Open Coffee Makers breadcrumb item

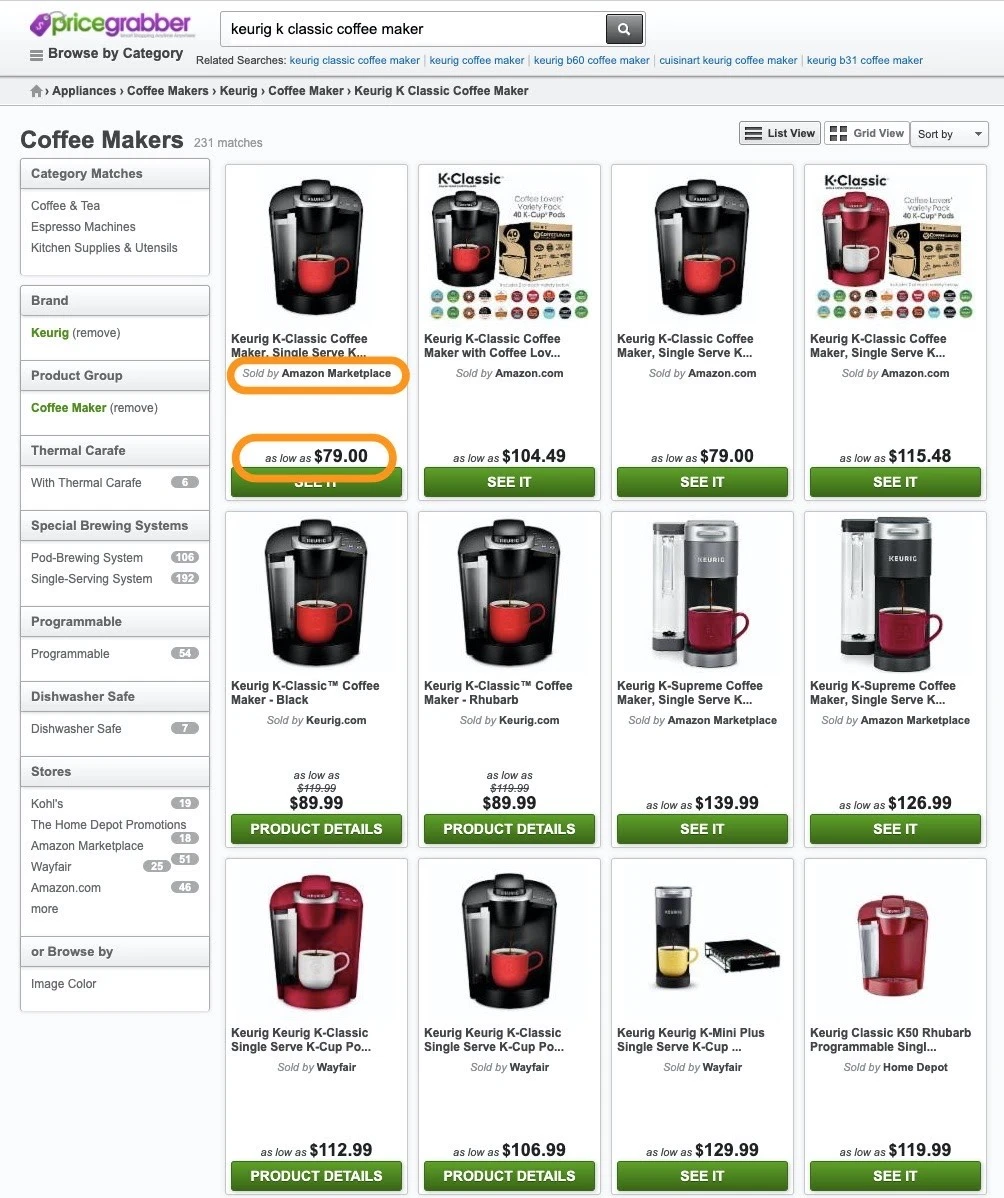167,91
